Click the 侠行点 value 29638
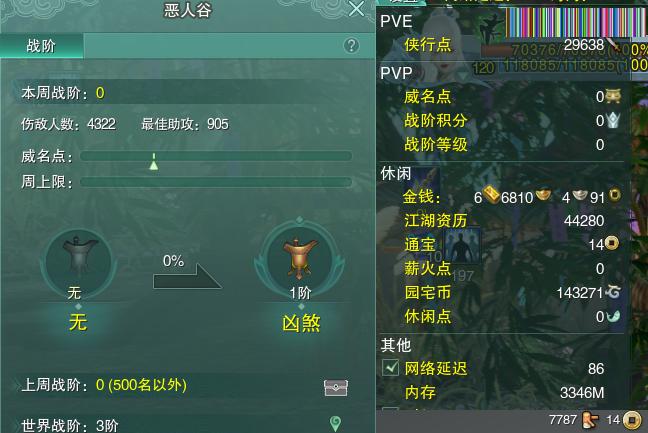 [x=584, y=45]
